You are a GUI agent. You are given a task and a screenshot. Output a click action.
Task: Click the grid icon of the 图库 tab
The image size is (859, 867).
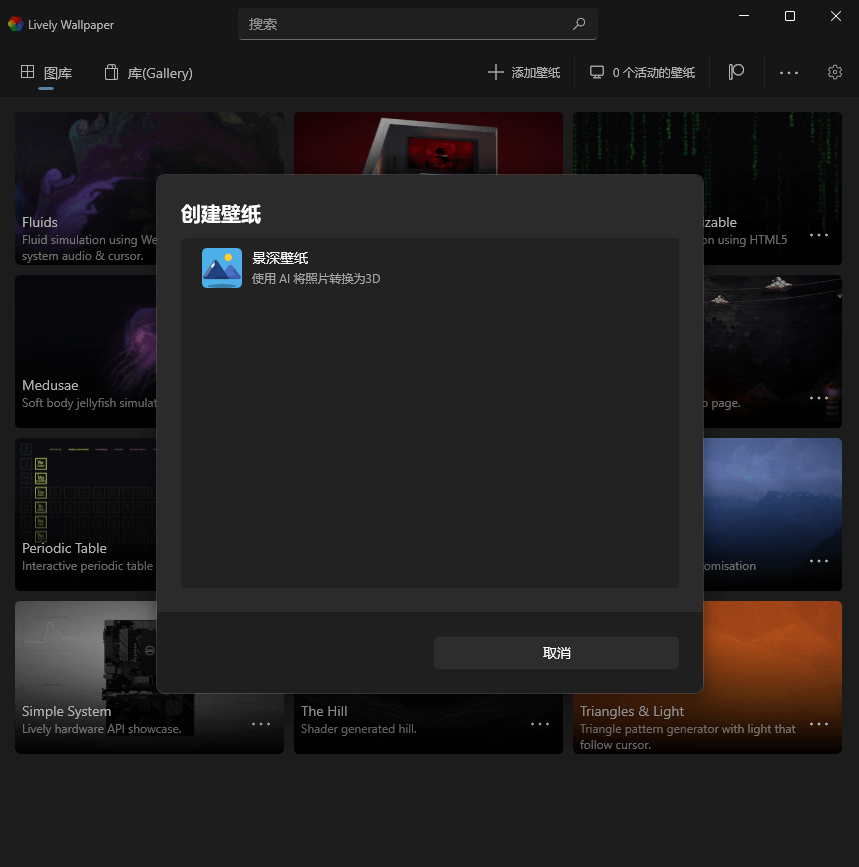27,72
